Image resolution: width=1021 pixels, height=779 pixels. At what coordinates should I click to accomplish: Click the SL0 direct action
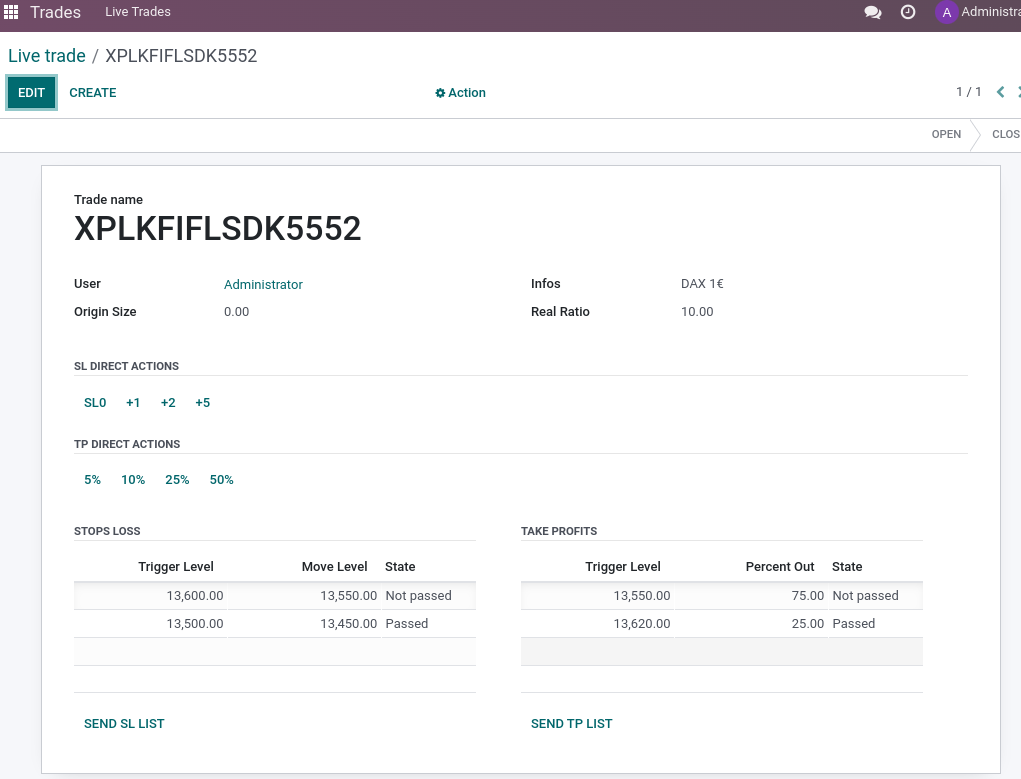[95, 403]
